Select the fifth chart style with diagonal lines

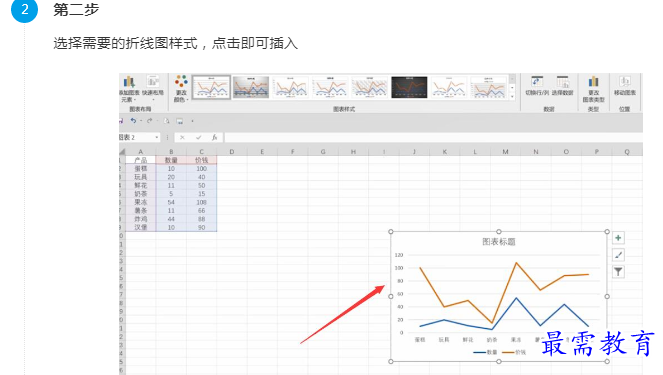tap(370, 87)
